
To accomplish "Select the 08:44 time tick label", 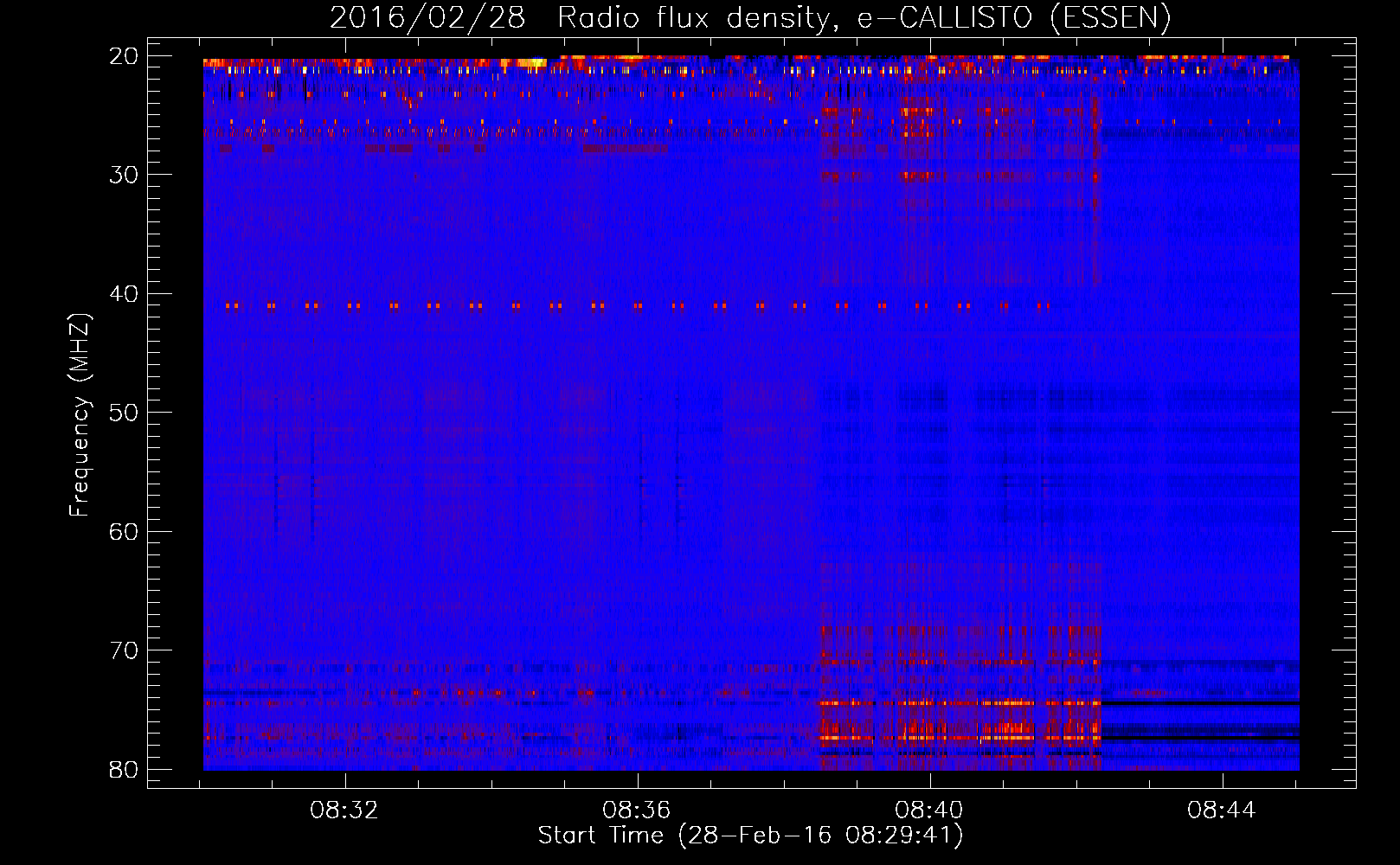I will 1222,811.
